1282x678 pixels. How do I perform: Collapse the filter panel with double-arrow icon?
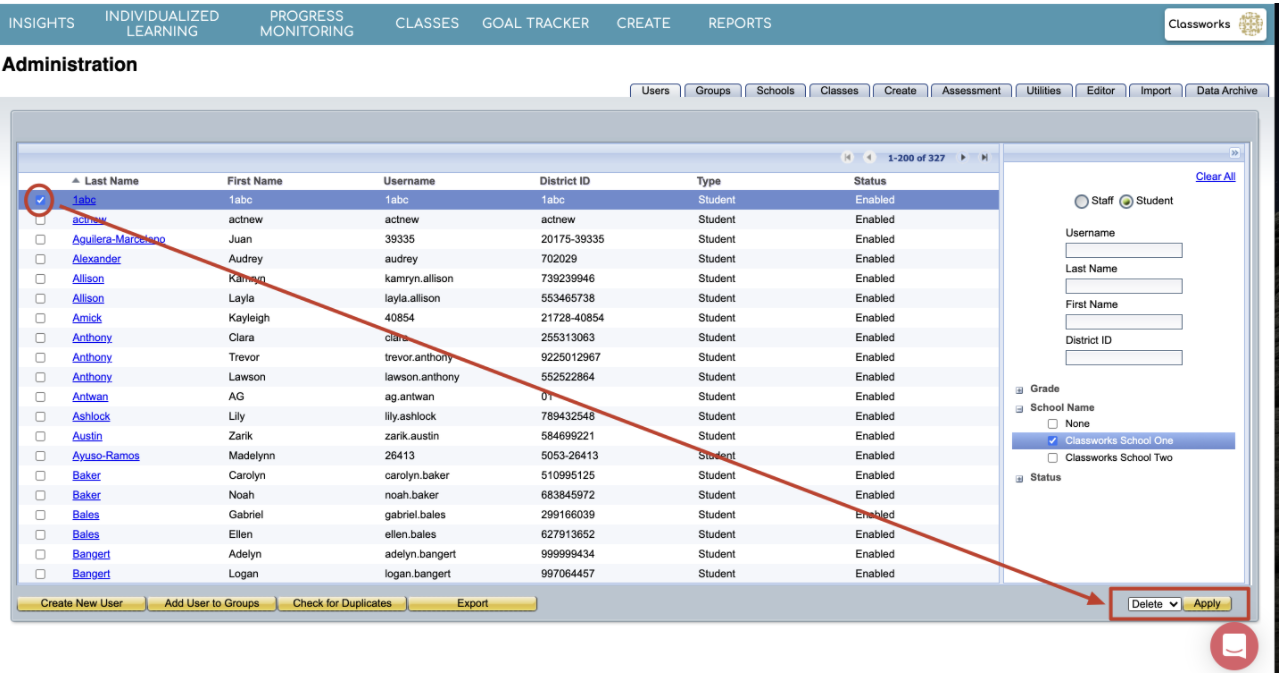1234,153
